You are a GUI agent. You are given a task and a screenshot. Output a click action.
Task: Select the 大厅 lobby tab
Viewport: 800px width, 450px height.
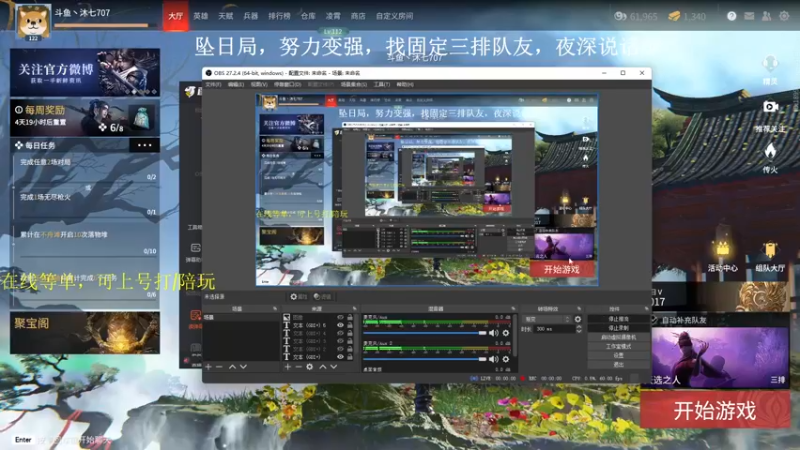pyautogui.click(x=176, y=16)
